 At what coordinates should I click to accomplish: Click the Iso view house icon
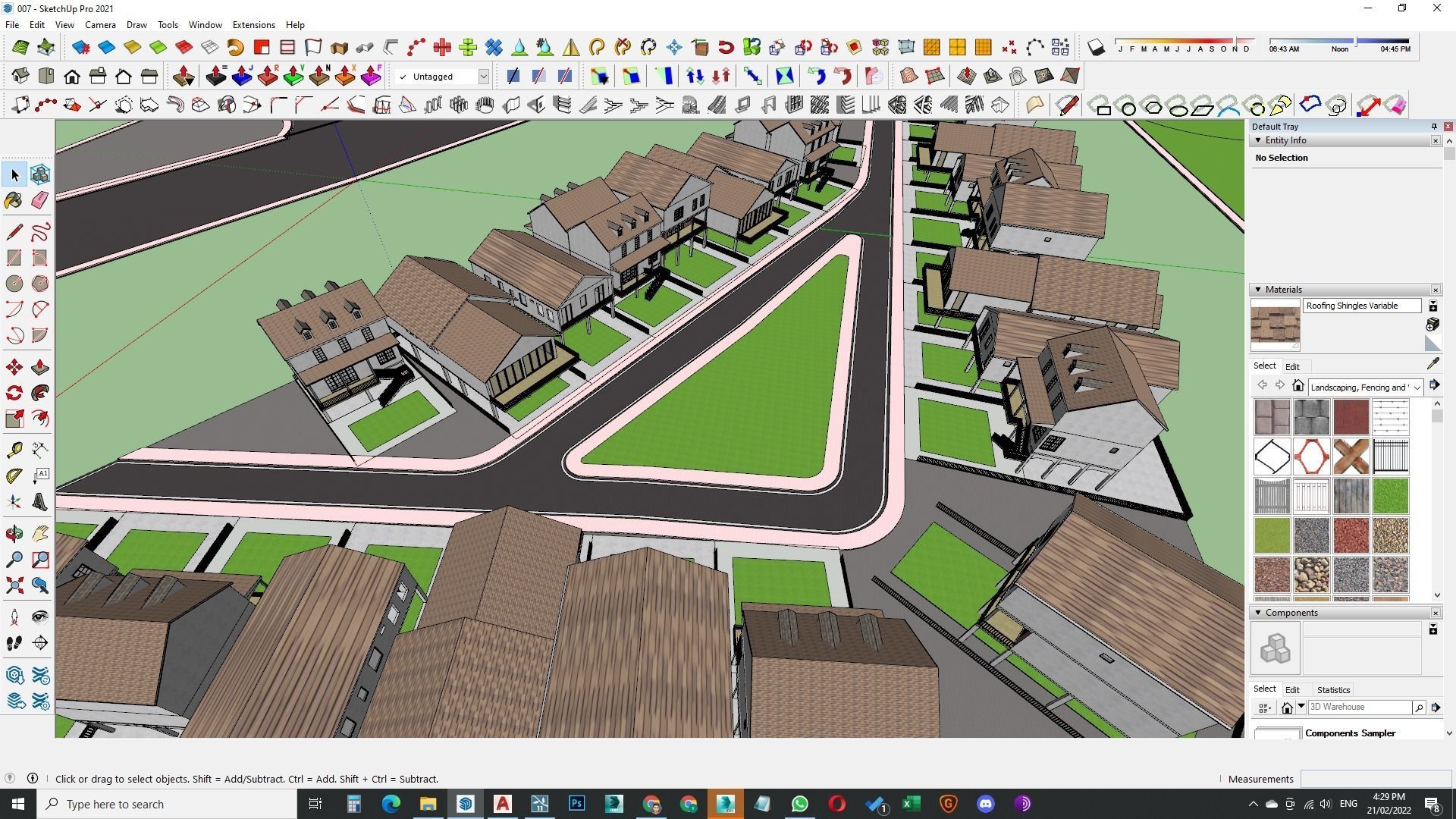tap(20, 76)
